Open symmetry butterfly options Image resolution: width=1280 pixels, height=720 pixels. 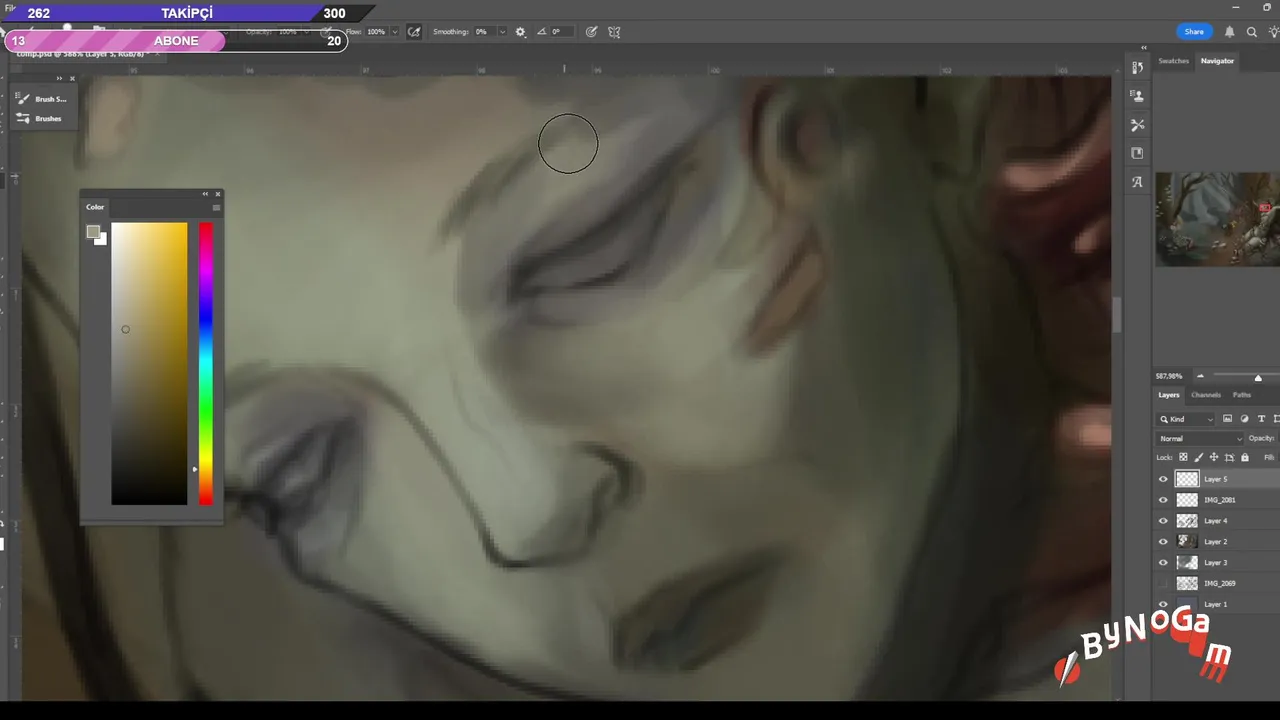(614, 32)
